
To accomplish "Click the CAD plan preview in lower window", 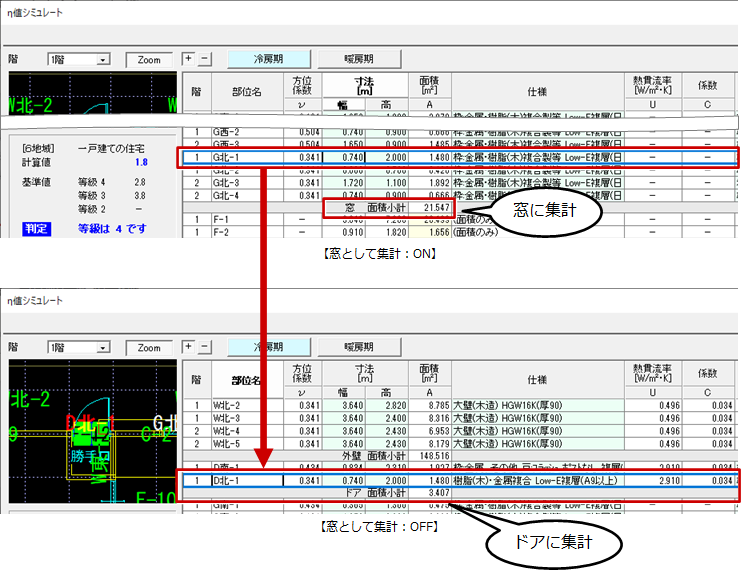I will point(93,431).
